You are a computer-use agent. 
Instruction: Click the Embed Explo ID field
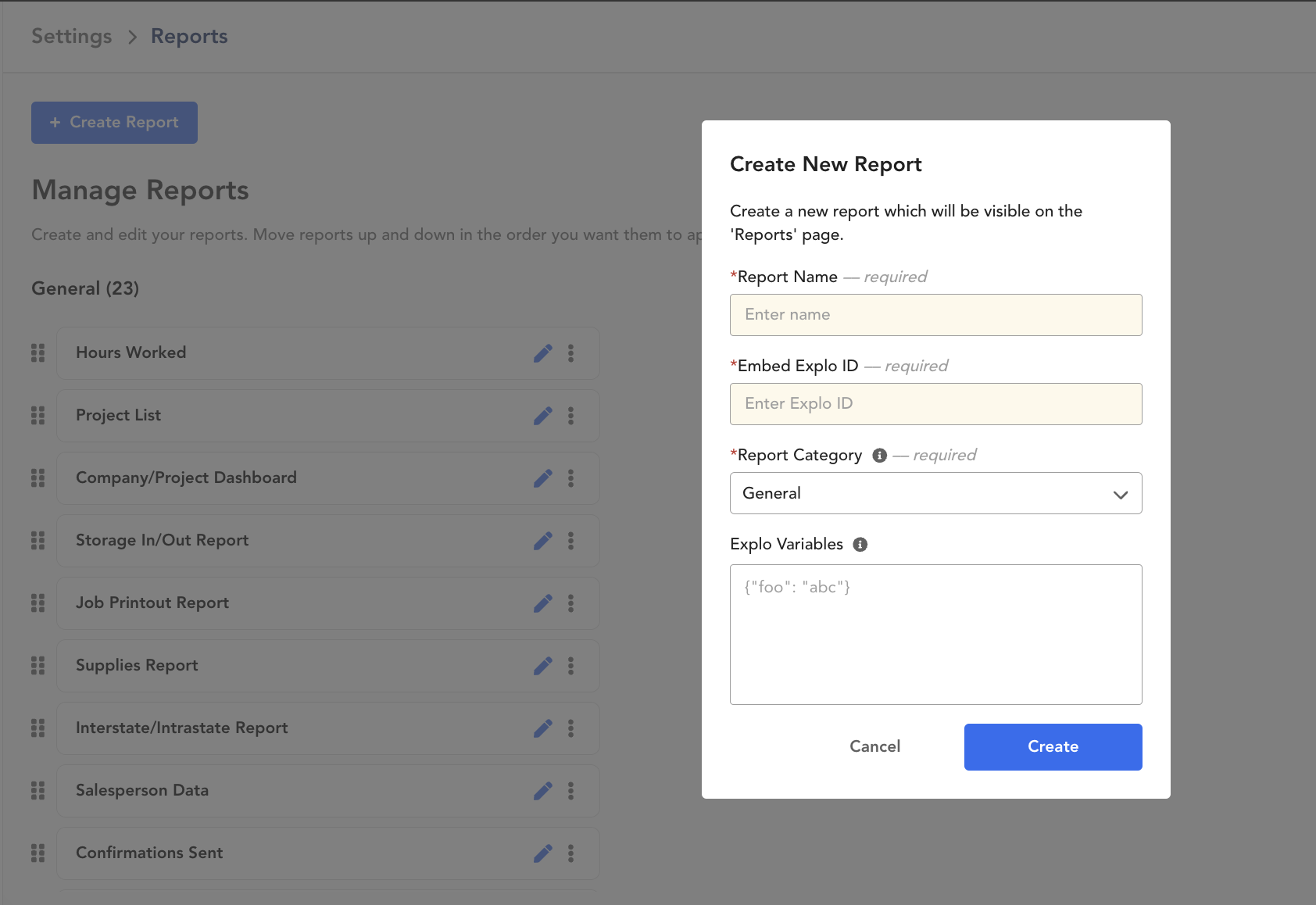click(936, 404)
